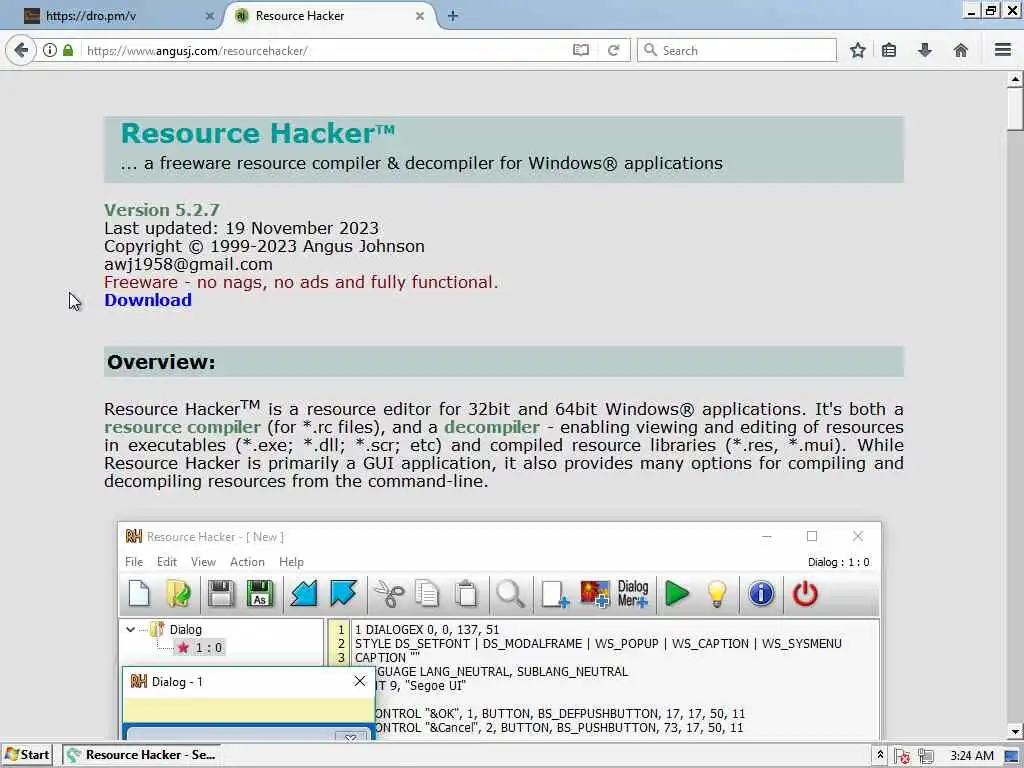Click the Dialog Merge toolbar icon
The image size is (1024, 768).
click(x=633, y=594)
